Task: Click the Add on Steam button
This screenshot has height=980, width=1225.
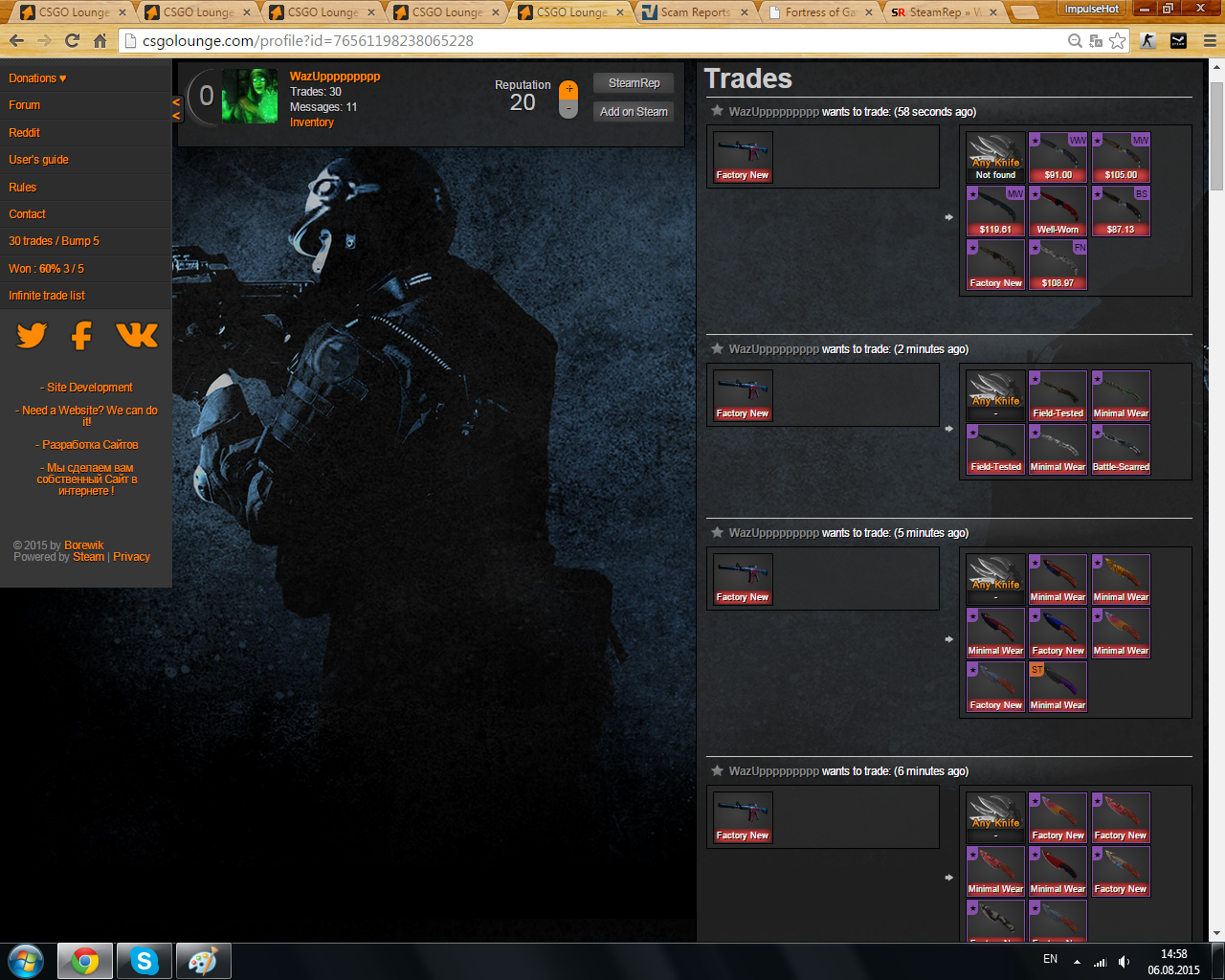Action: point(634,112)
